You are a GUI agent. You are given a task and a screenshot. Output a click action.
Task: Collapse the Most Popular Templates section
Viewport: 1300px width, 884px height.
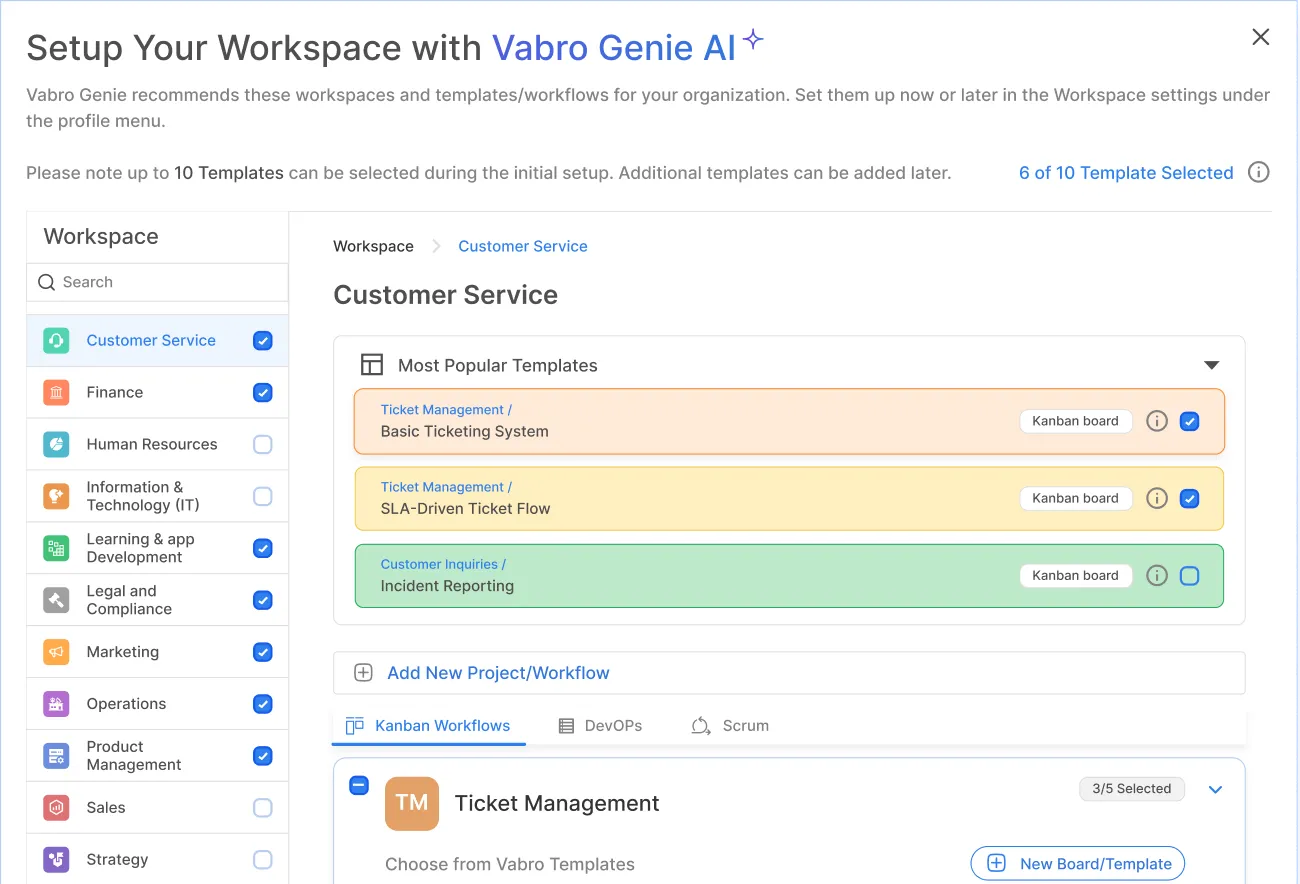[1211, 366]
